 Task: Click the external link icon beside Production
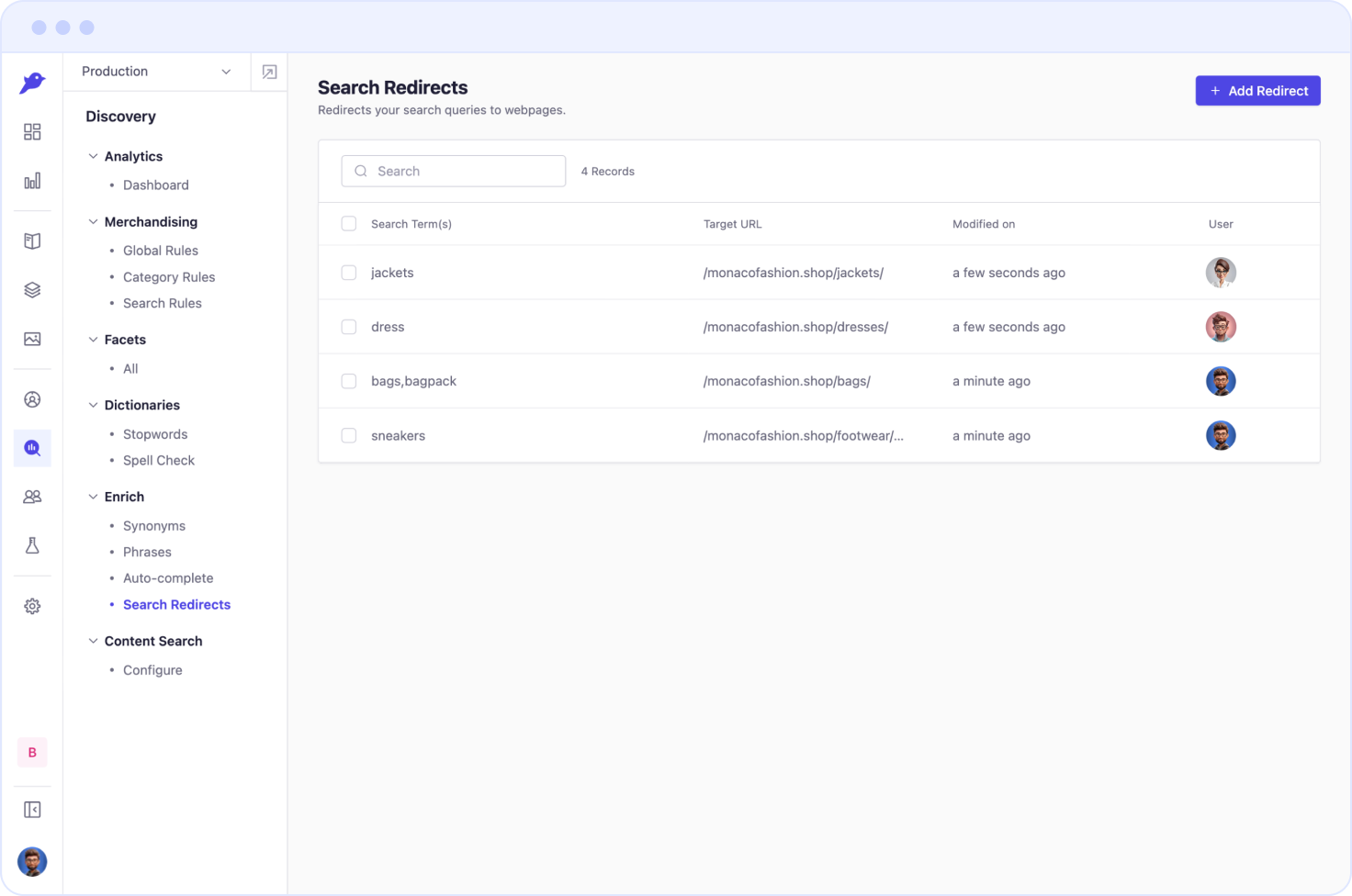pos(269,72)
